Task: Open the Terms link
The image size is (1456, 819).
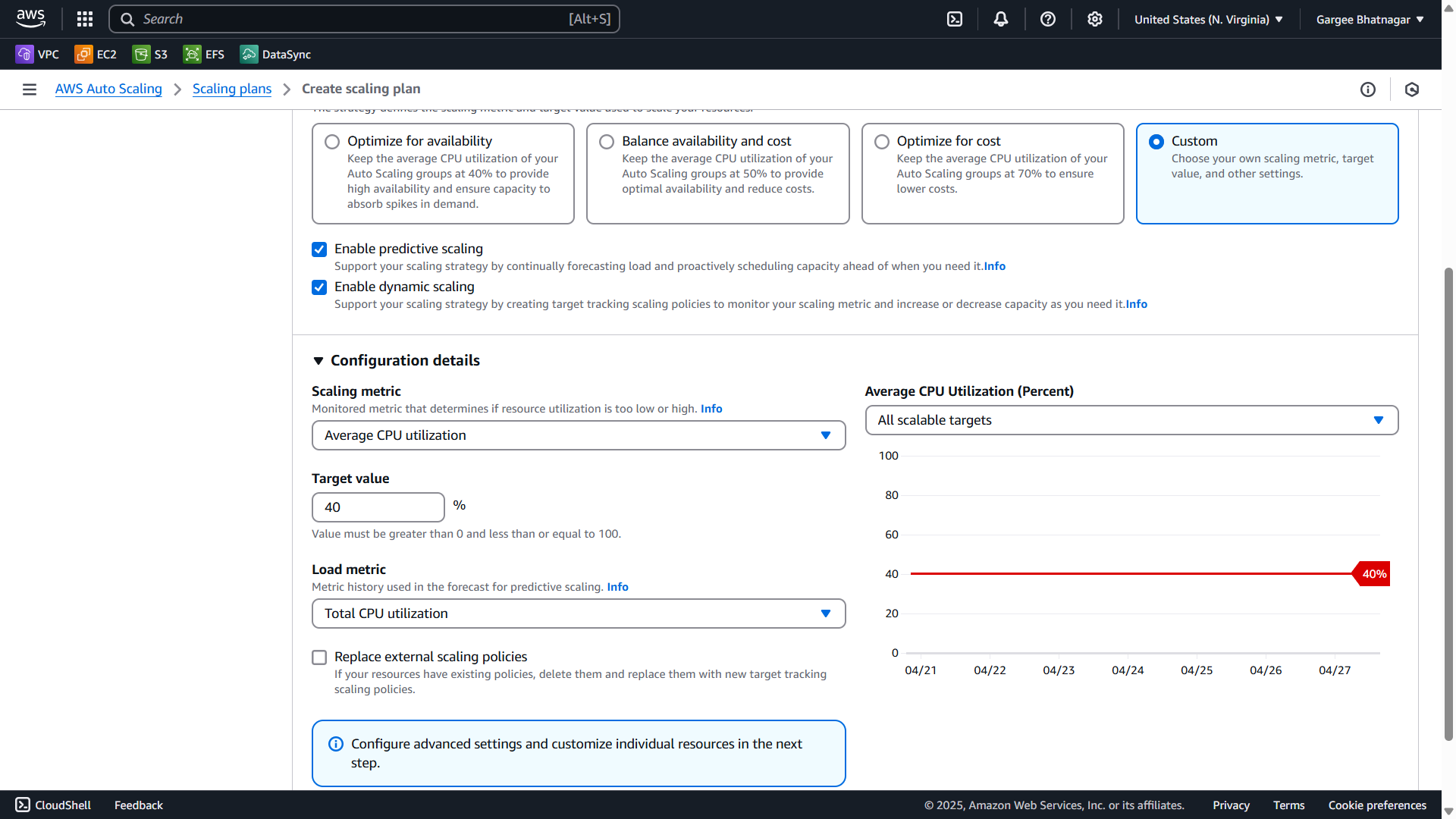Action: pyautogui.click(x=1288, y=805)
